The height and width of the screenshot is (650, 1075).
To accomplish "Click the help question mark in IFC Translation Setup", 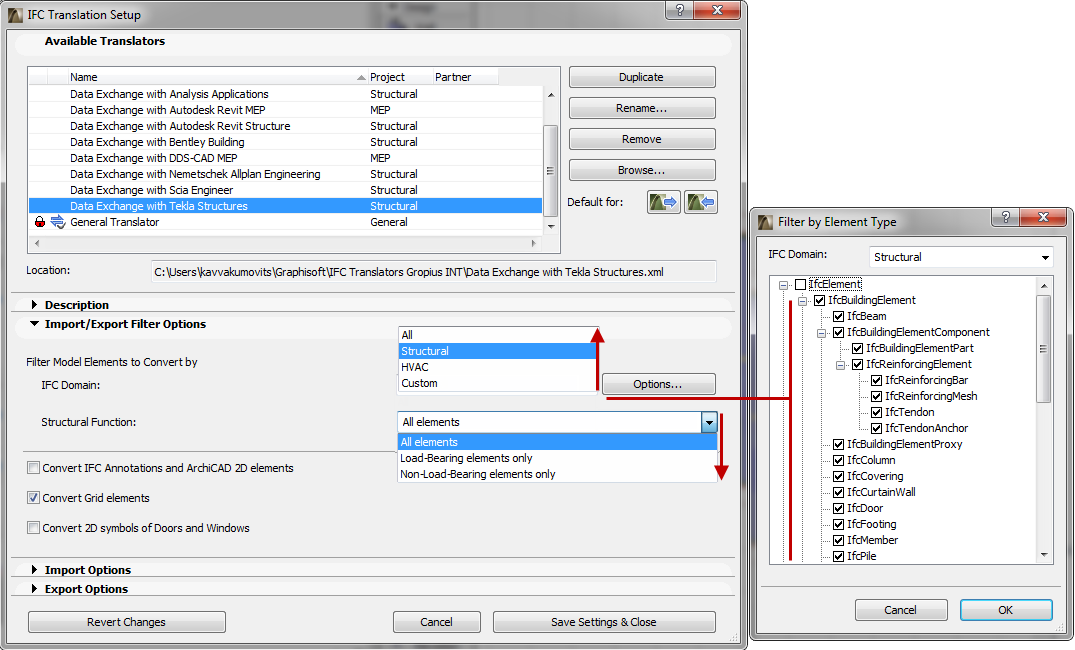I will pos(679,10).
